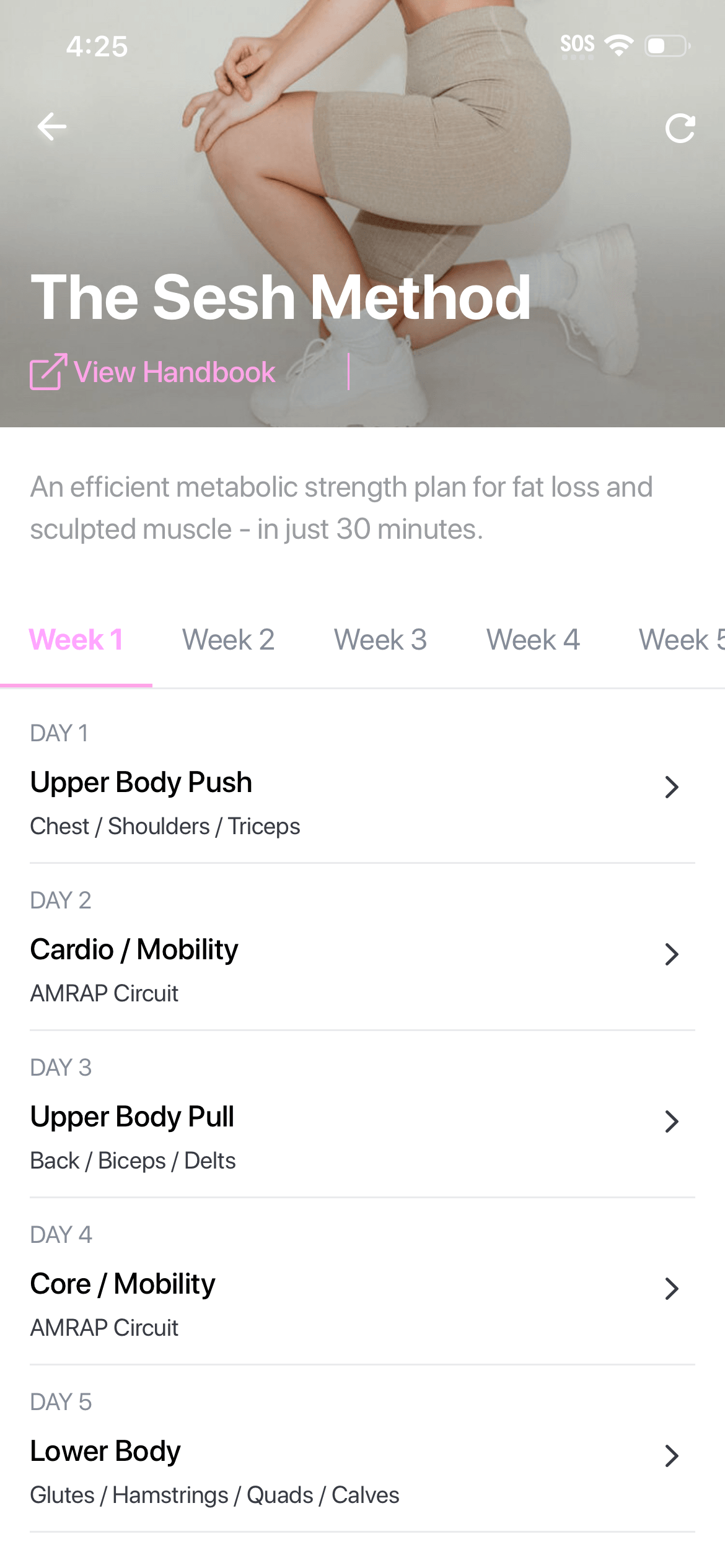The width and height of the screenshot is (725, 1568).
Task: Open the Lower Body workout title
Action: (105, 1451)
